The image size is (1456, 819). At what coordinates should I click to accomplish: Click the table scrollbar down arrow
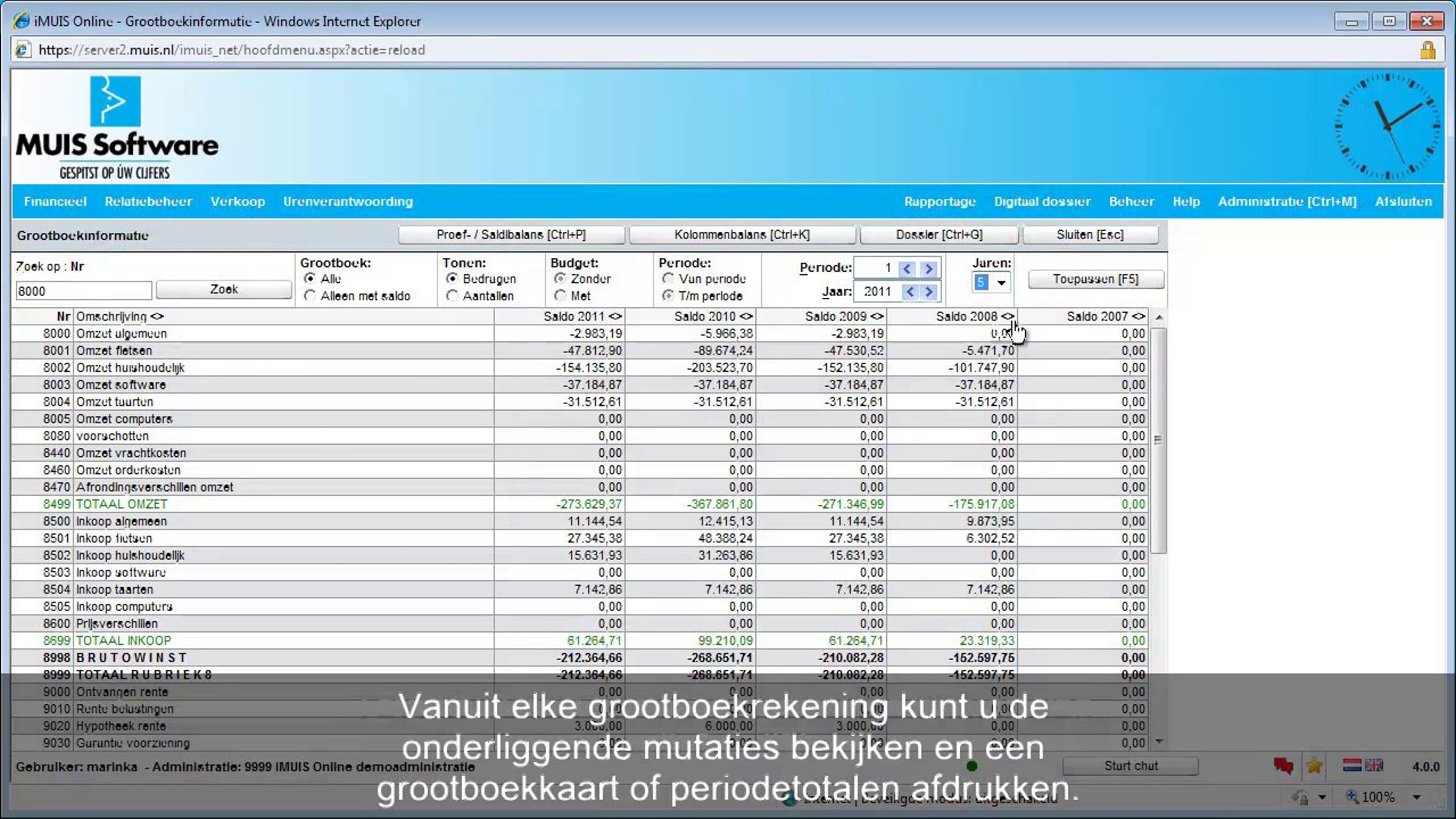click(1159, 741)
